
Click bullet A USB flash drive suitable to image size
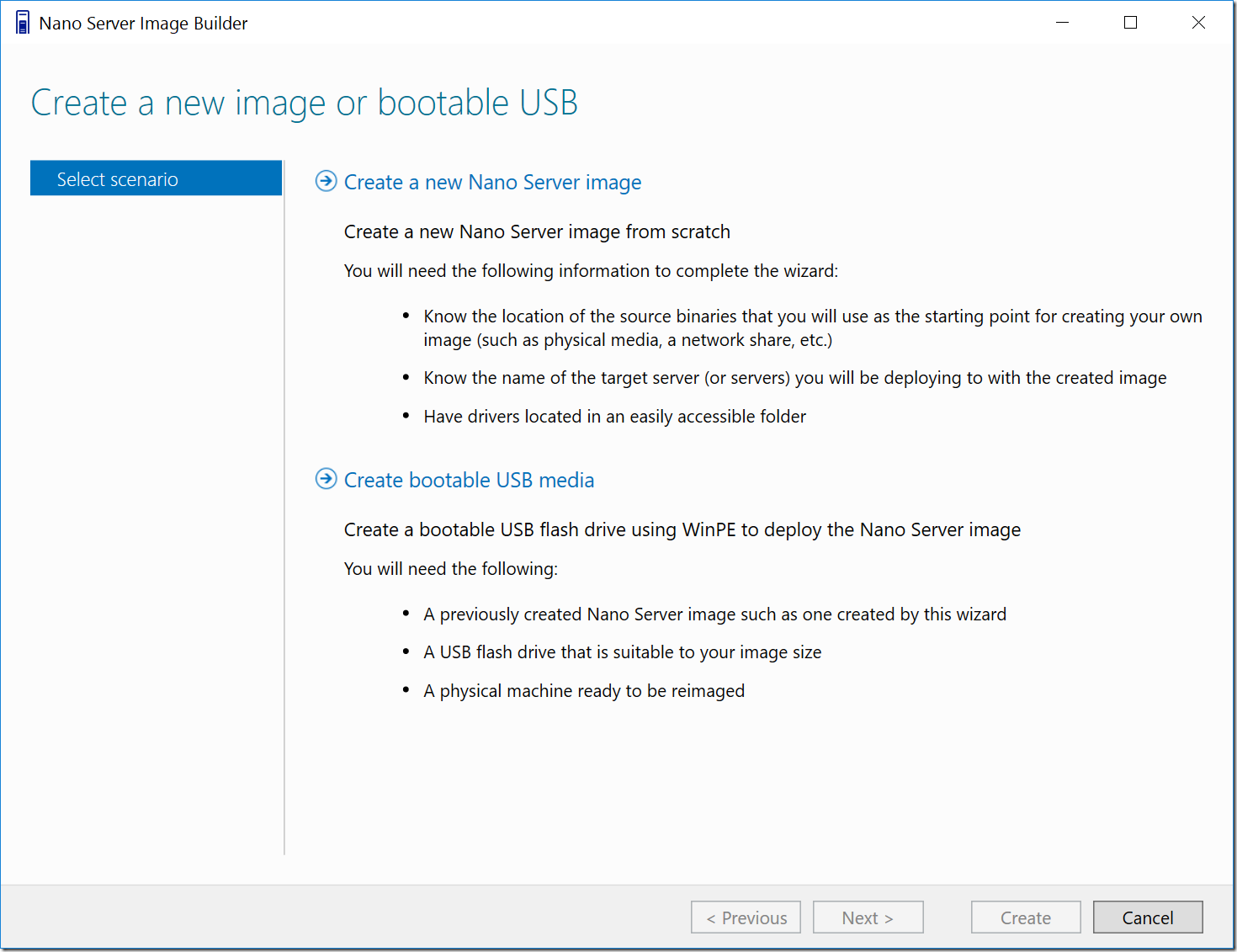622,652
